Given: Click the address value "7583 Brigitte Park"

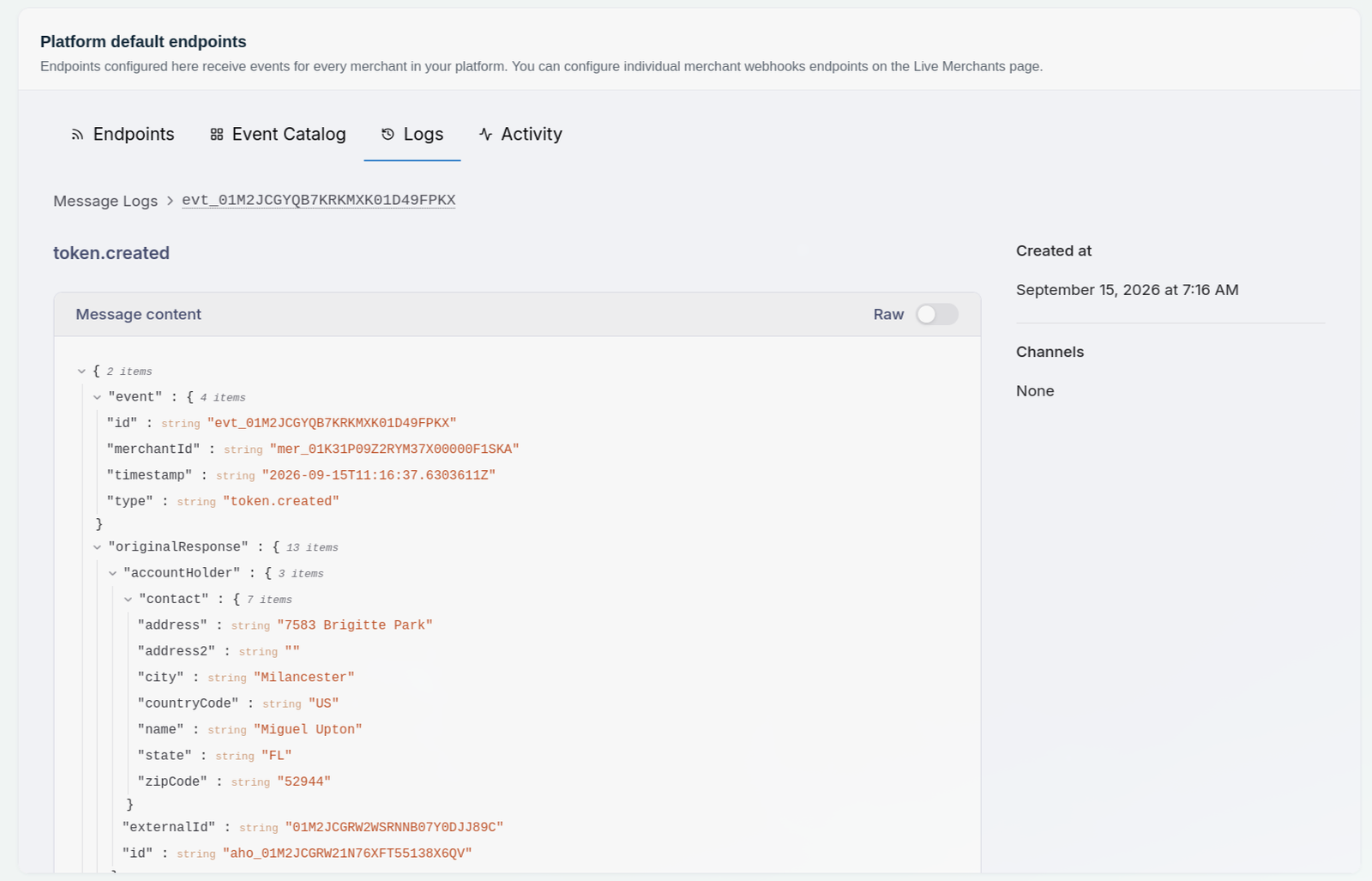Looking at the screenshot, I should (355, 625).
